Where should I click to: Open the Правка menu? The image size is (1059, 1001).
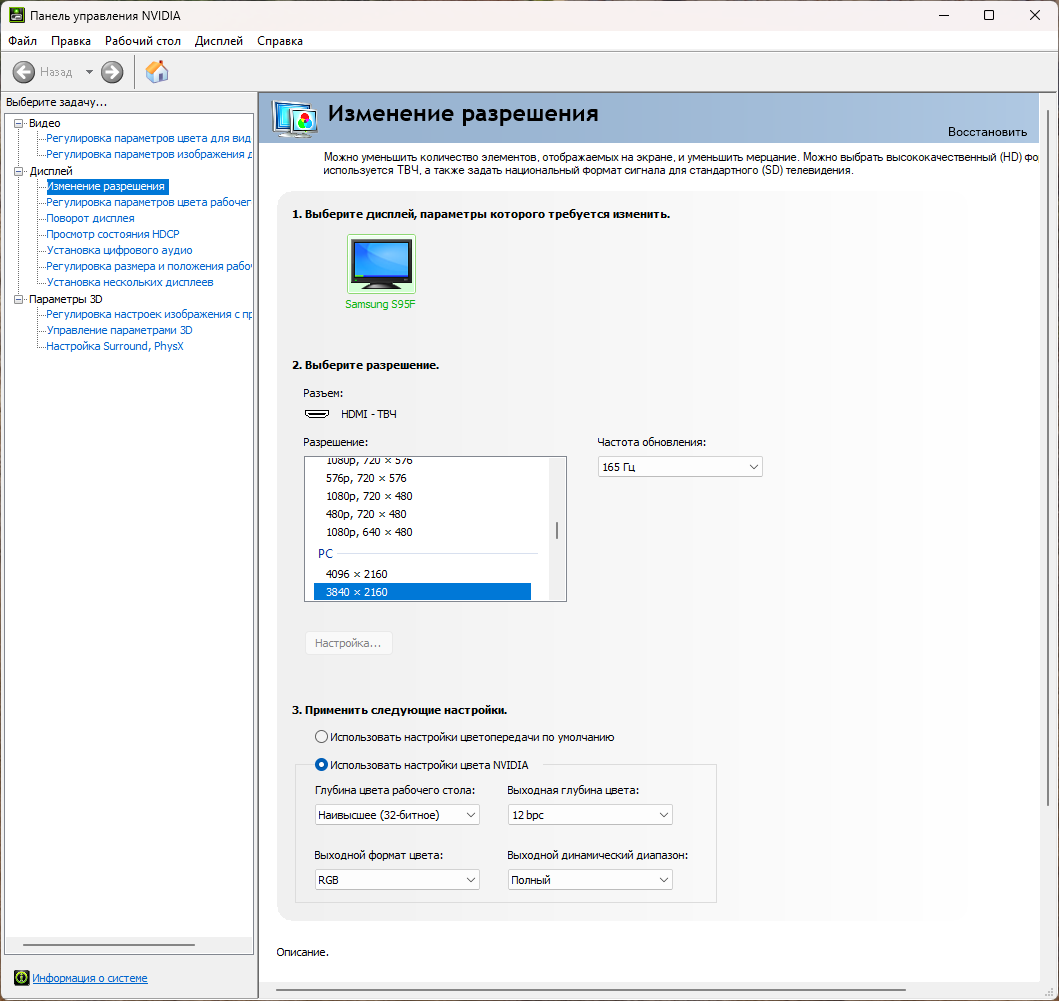(70, 41)
